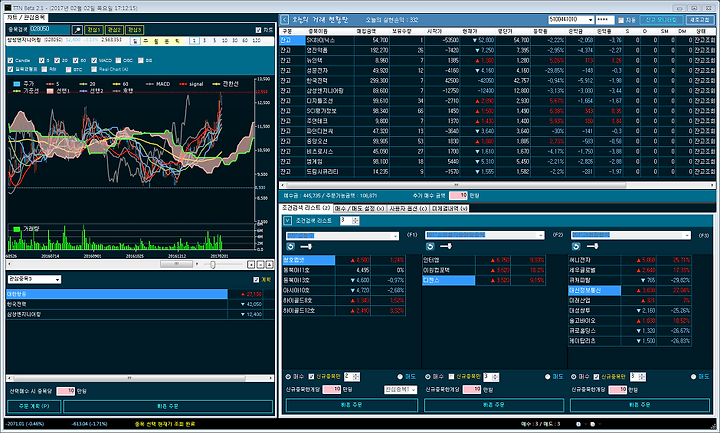The height and width of the screenshot is (433, 720).
Task: Enable the RSI indicator checkbox
Action: tap(44, 69)
